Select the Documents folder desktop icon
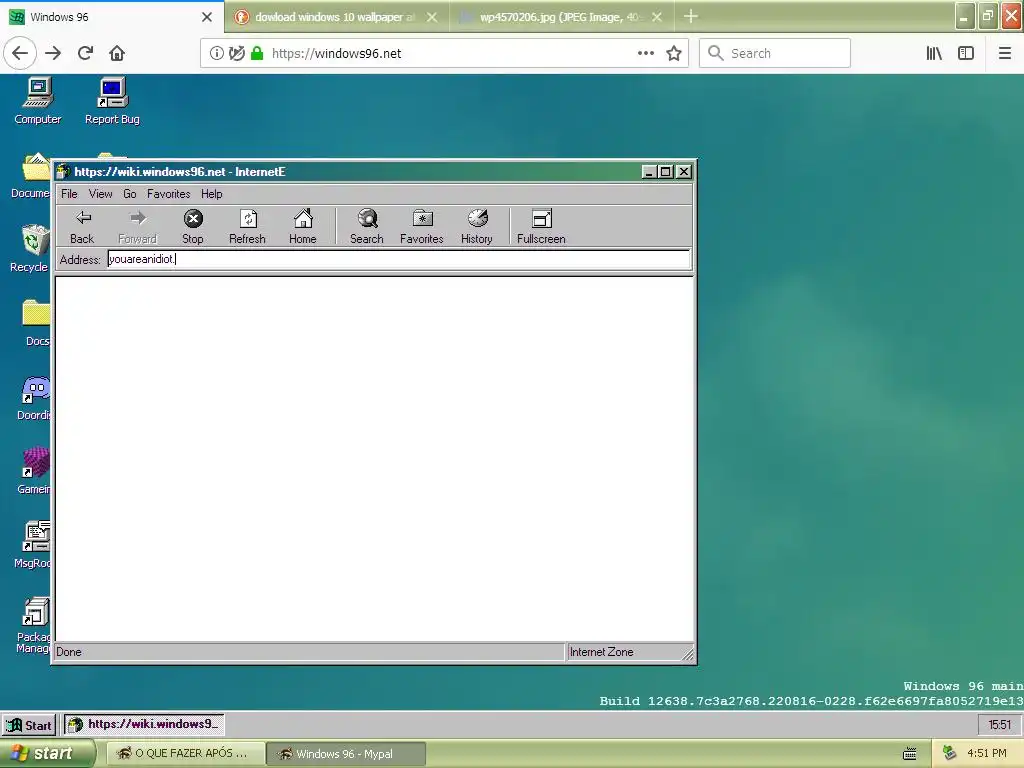The height and width of the screenshot is (768, 1024). click(31, 175)
